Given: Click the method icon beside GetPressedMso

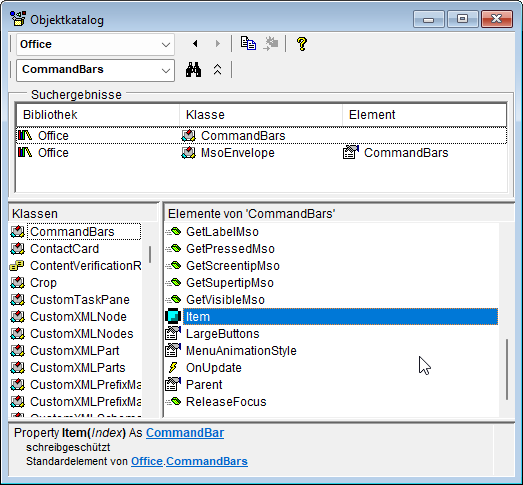Looking at the screenshot, I should pos(173,248).
